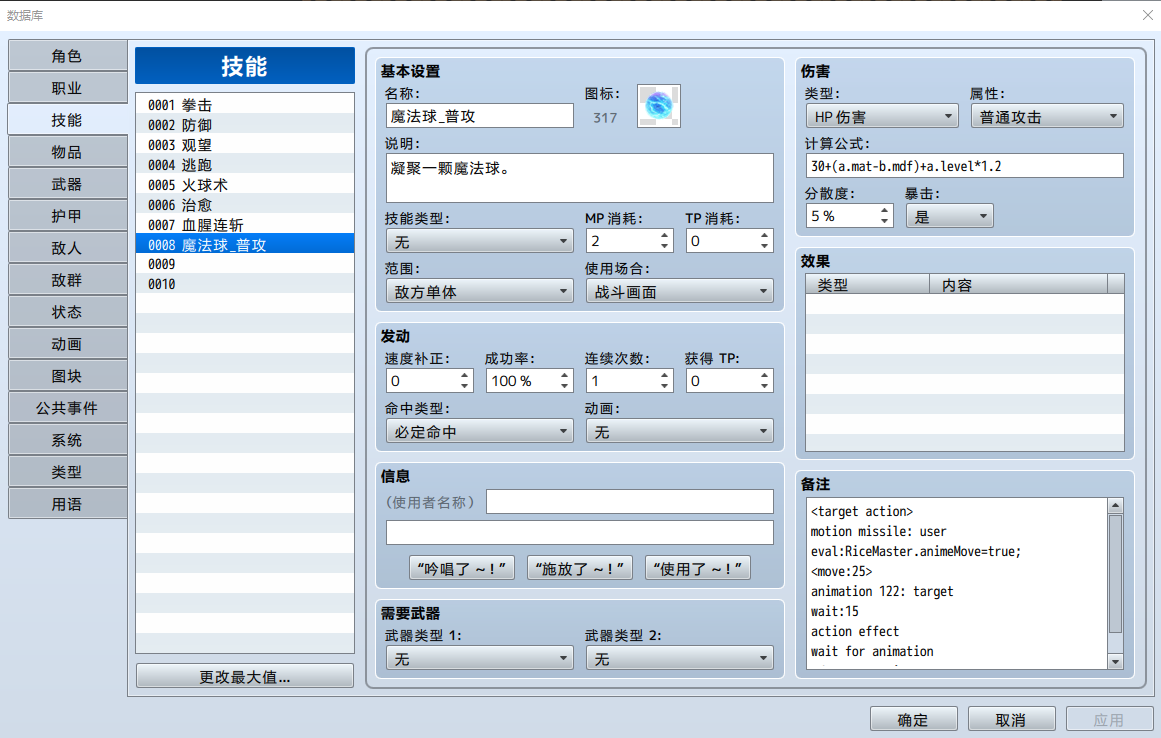Open the 技能类型 dropdown

click(480, 241)
